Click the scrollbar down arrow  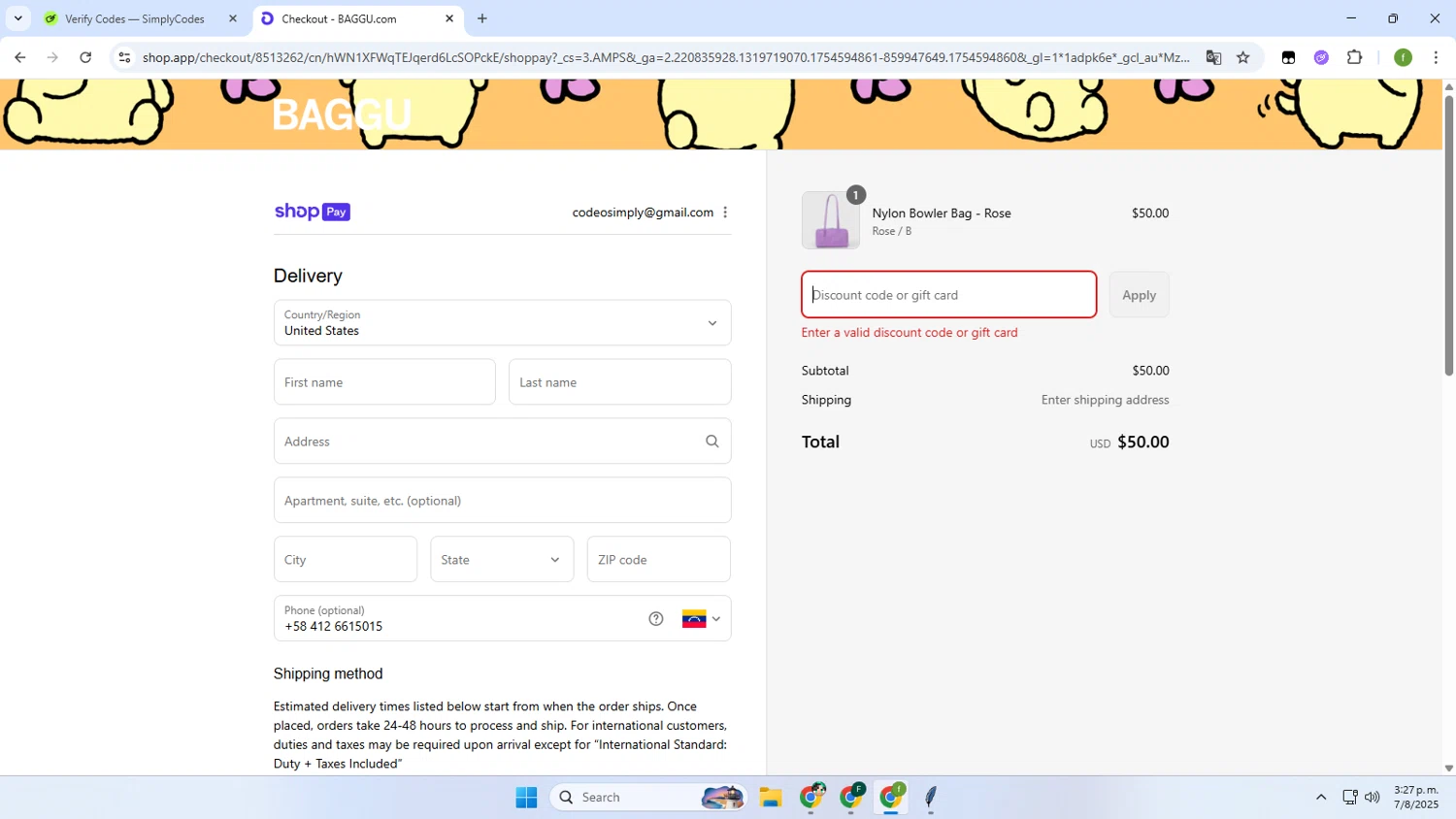coord(1448,768)
